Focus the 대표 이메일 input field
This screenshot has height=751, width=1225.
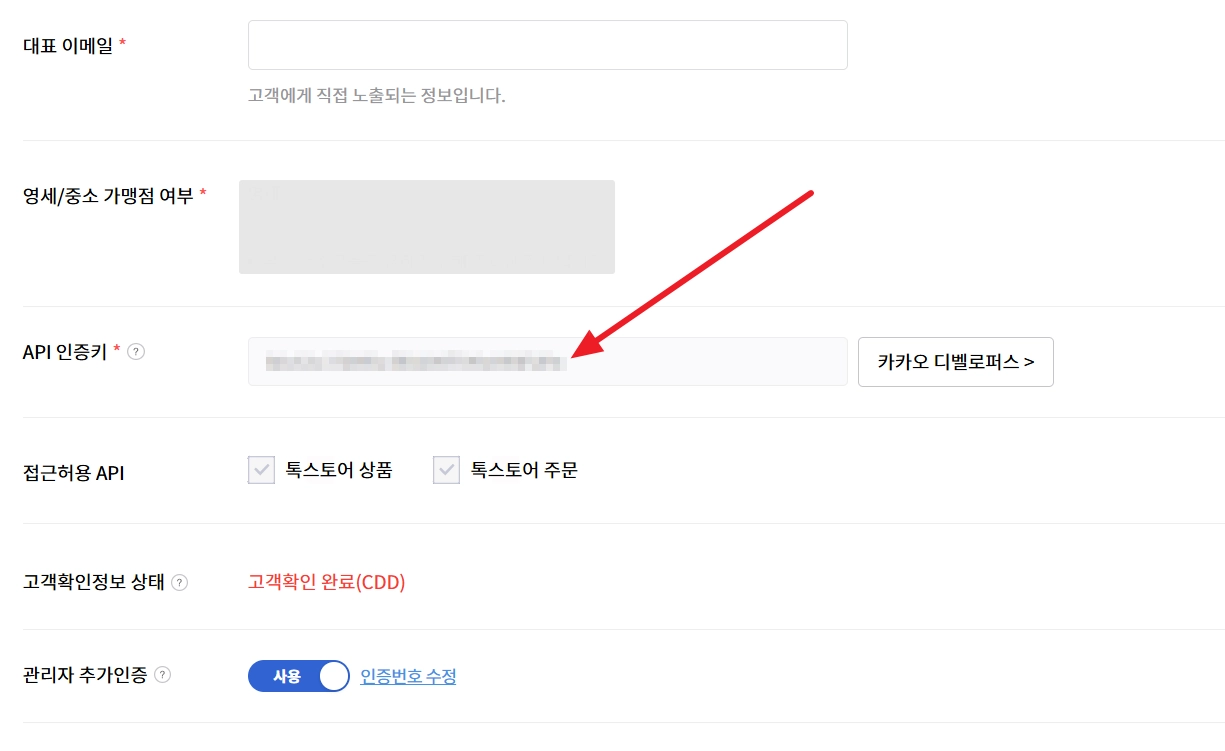pos(547,45)
